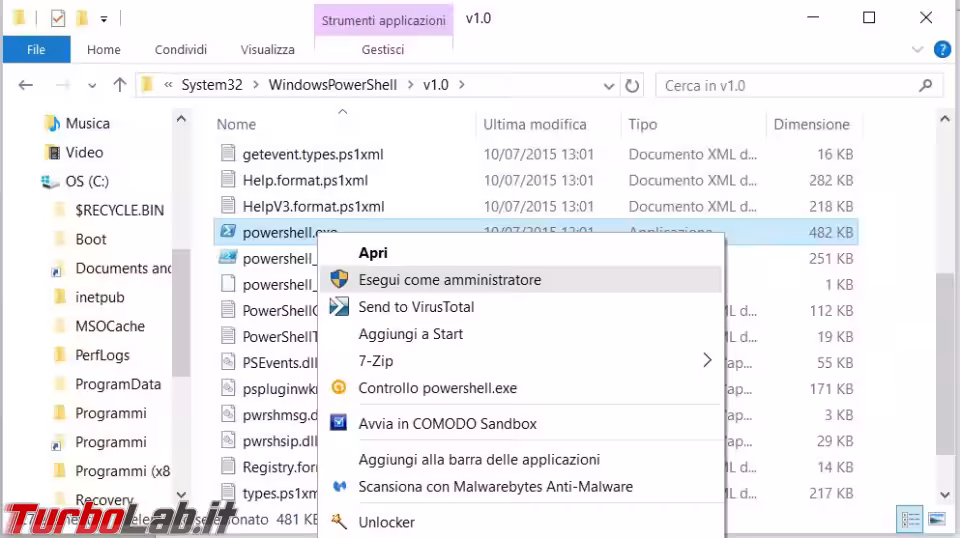Click the Malwarebytes icon

tap(339, 487)
